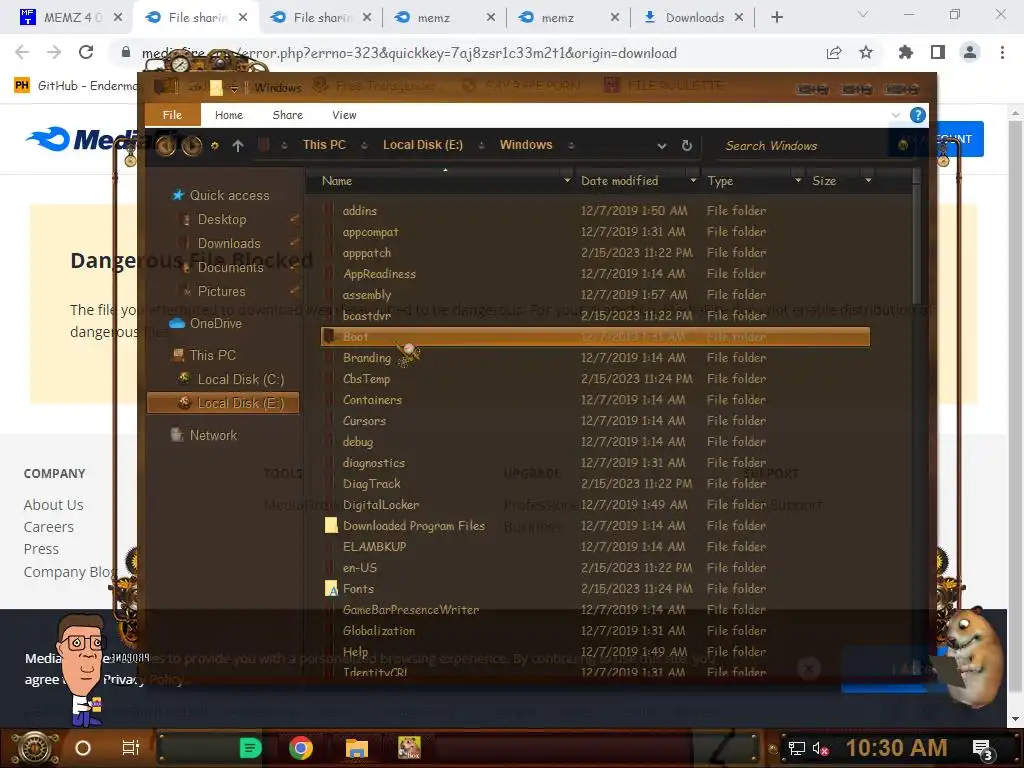1024x768 pixels.
Task: Open new Chrome tab with plus
Action: 776,18
